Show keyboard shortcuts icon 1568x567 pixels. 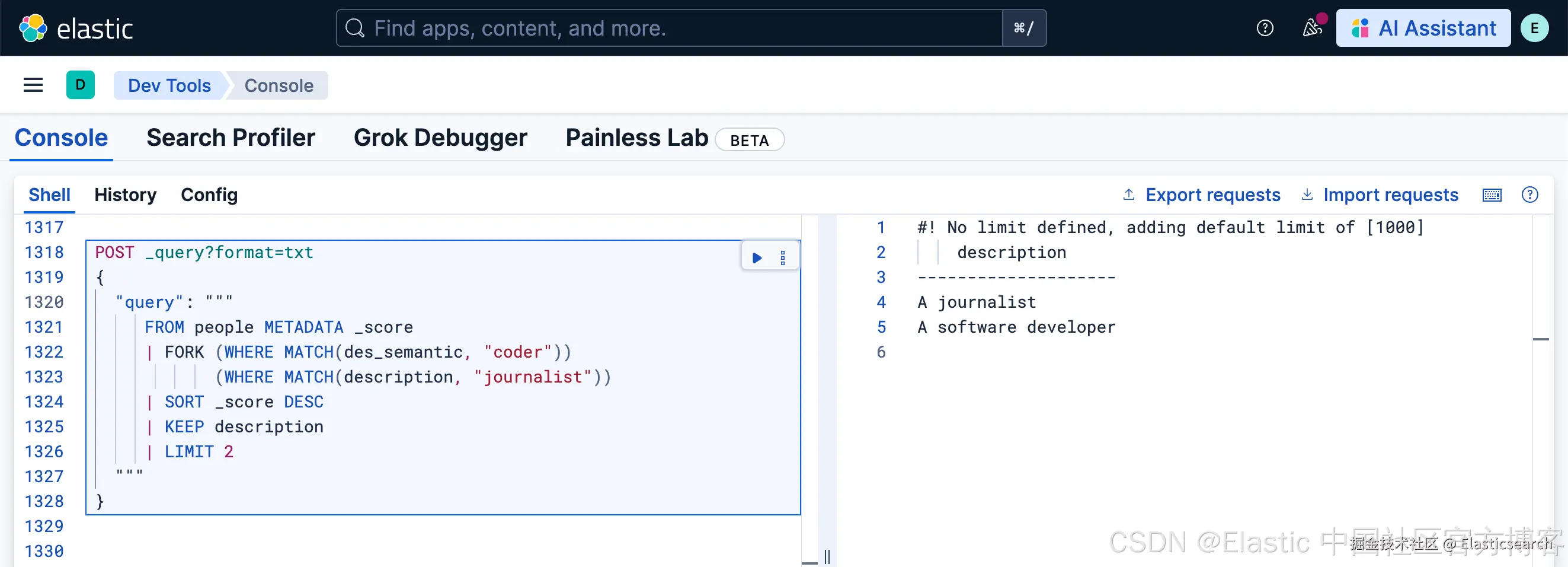(1492, 195)
